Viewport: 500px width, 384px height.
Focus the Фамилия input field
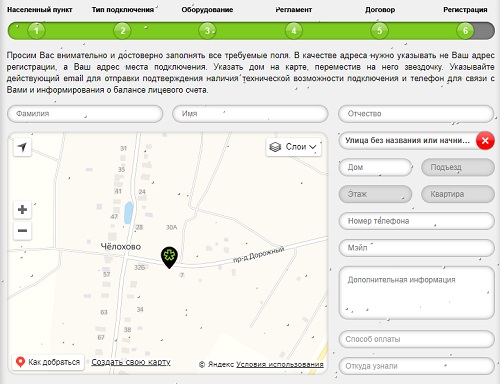pos(85,114)
